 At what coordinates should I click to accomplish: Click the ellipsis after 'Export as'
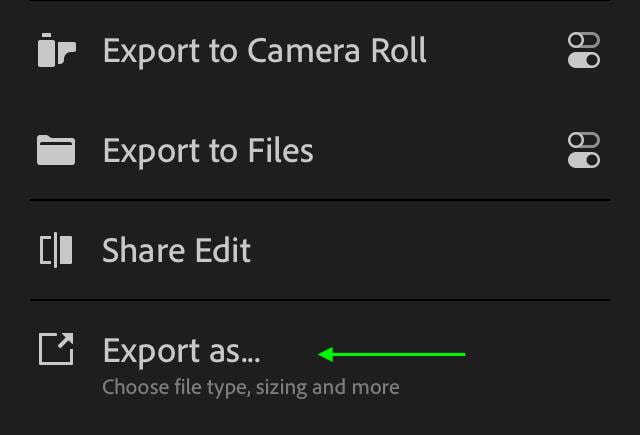click(x=250, y=360)
